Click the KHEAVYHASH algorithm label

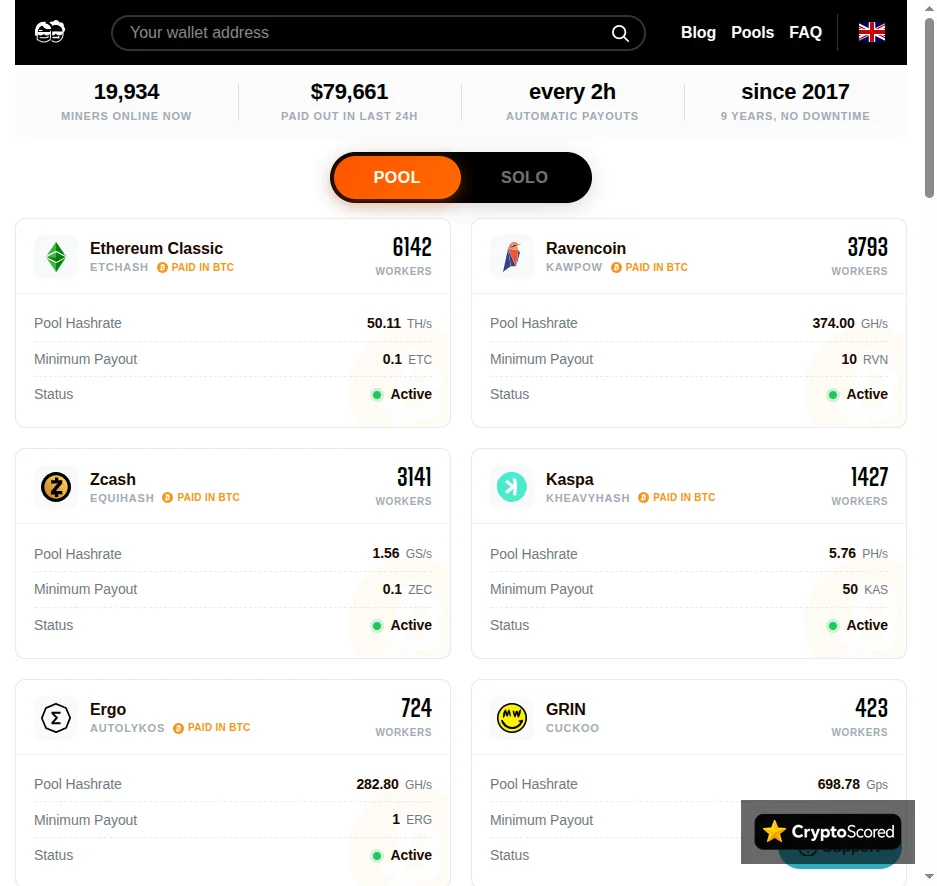587,498
